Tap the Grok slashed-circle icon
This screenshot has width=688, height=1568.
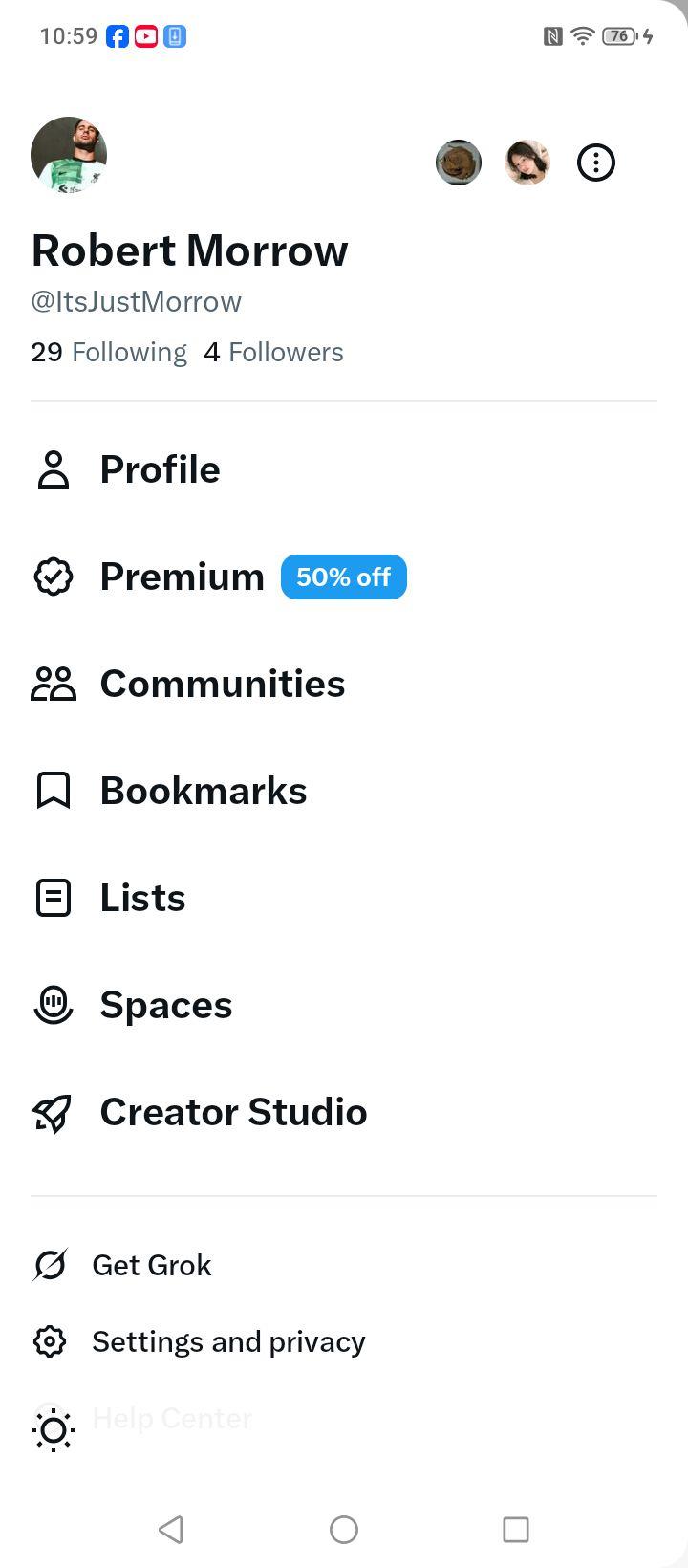[x=50, y=1265]
